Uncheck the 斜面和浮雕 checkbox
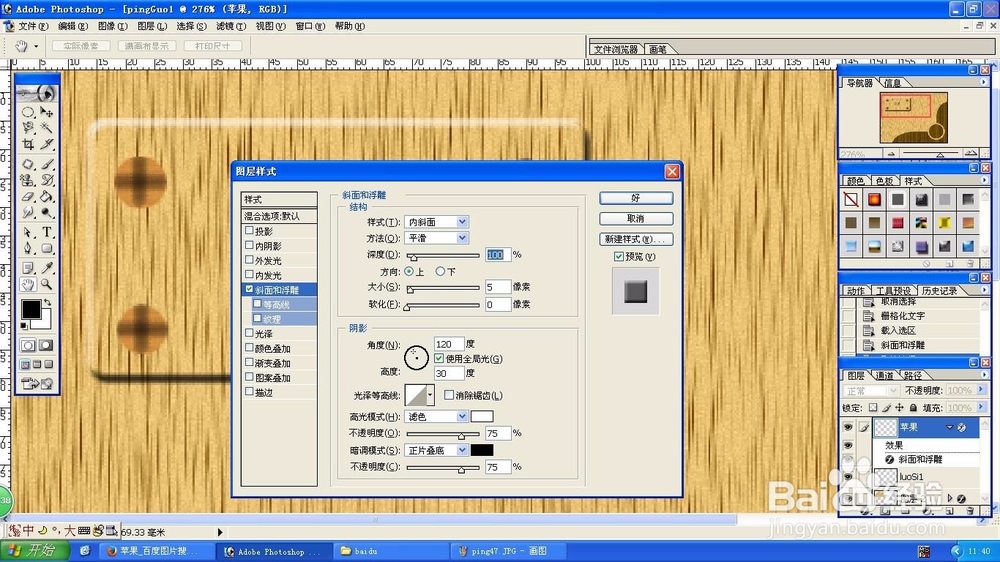Viewport: 1000px width, 562px height. pyautogui.click(x=249, y=289)
